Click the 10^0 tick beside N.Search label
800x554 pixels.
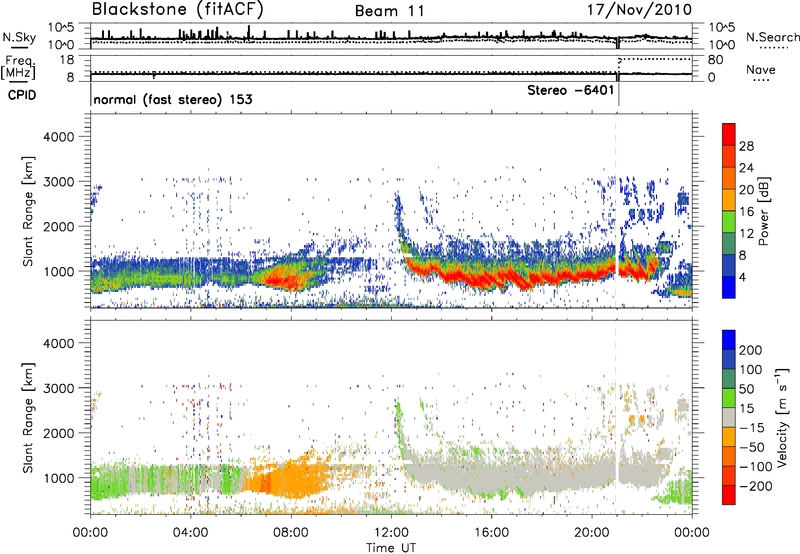coord(721,45)
